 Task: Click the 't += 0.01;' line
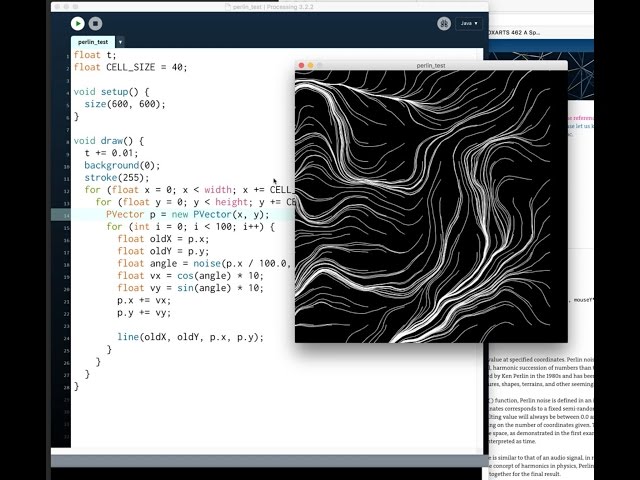pos(111,153)
